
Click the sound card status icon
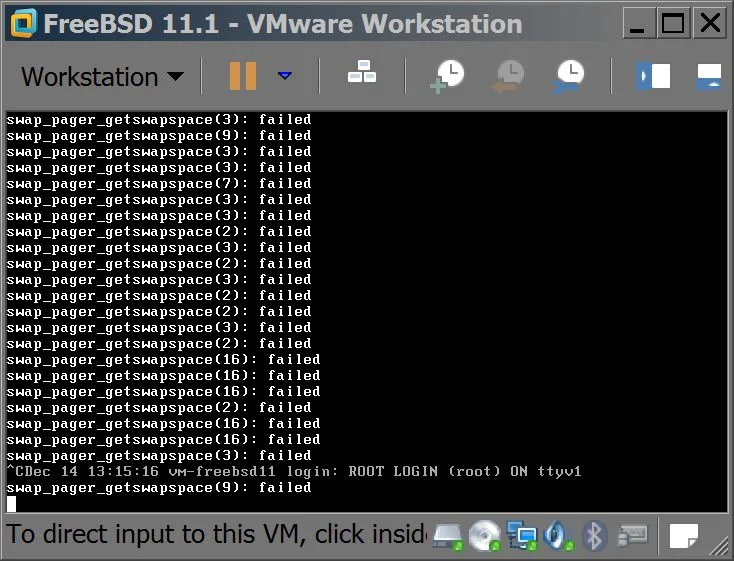558,535
